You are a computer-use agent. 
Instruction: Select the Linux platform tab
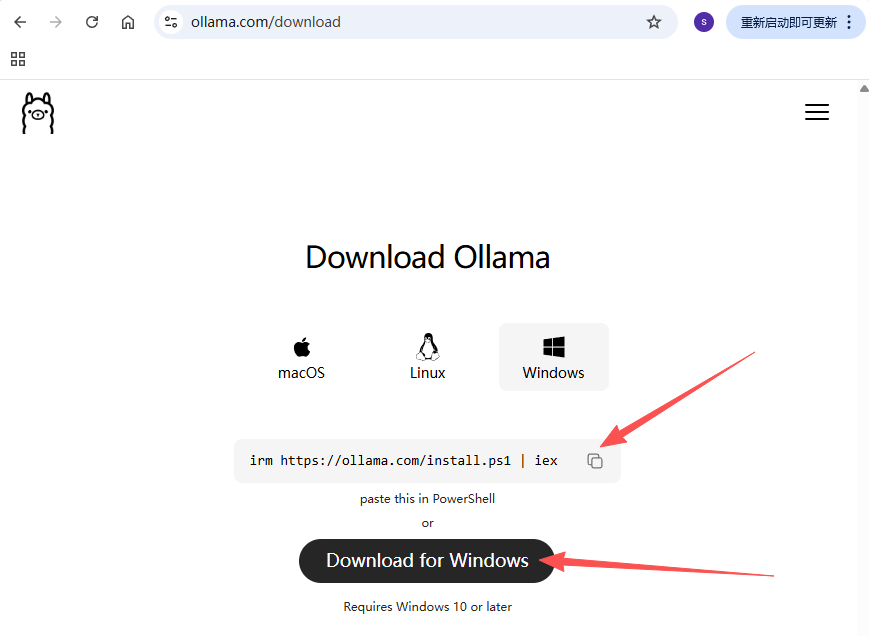coord(427,357)
